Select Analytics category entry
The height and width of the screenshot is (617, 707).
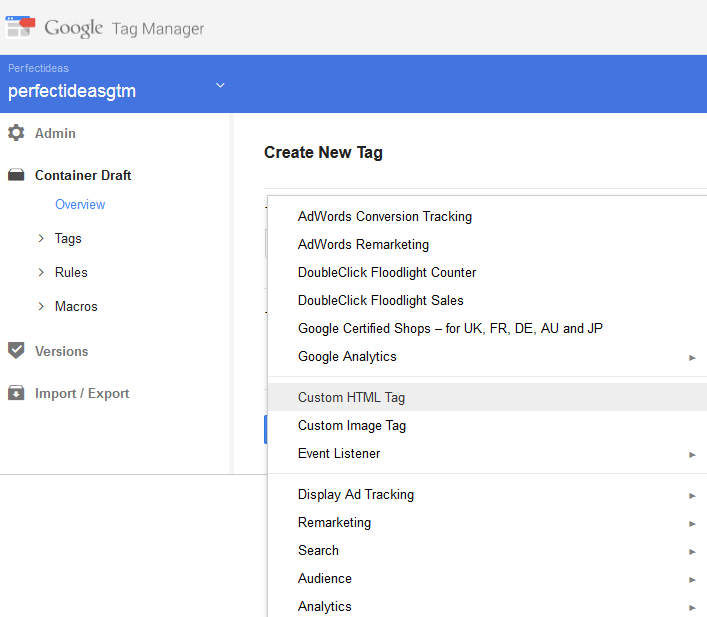pos(487,606)
